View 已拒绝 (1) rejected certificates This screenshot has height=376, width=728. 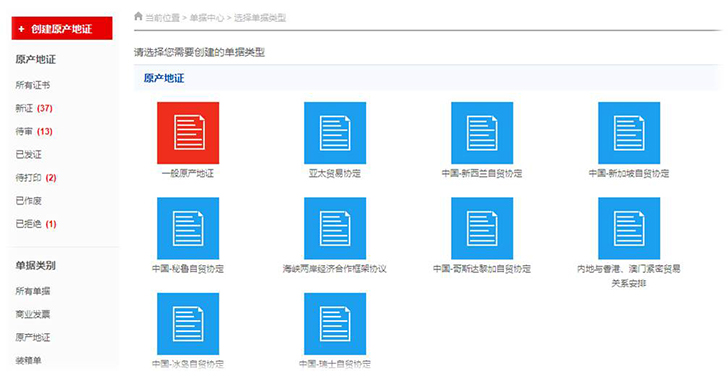click(x=36, y=224)
